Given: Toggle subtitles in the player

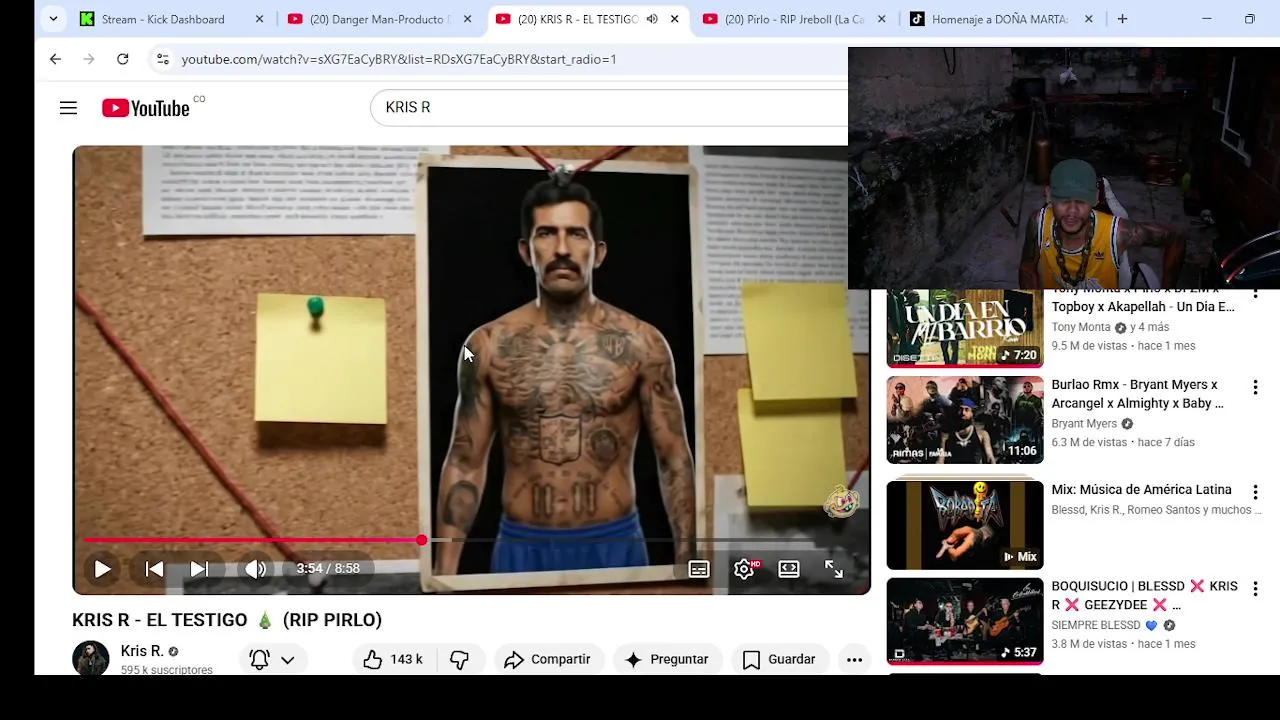Looking at the screenshot, I should (699, 569).
